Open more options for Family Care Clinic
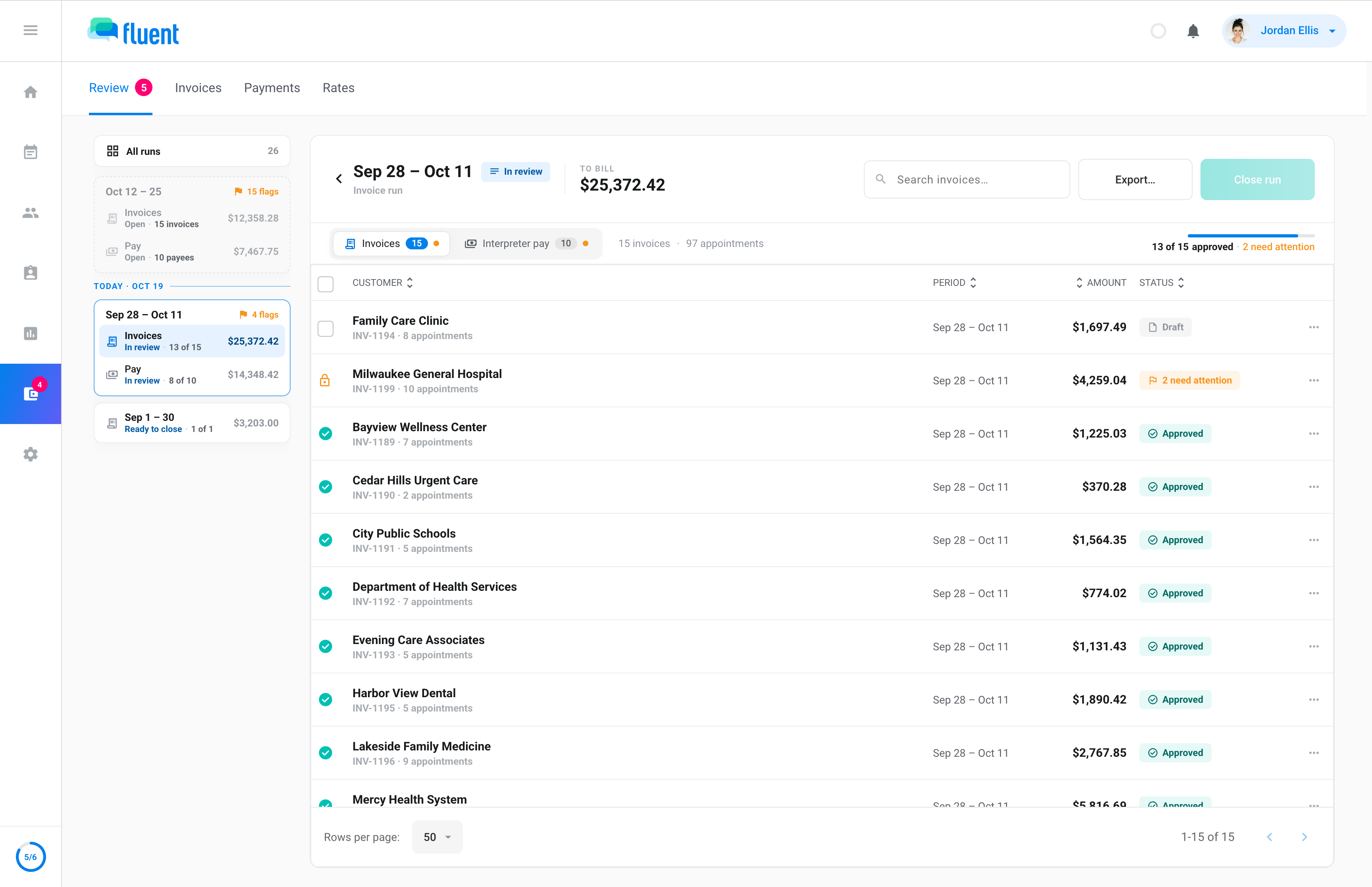Image resolution: width=1372 pixels, height=887 pixels. coord(1313,327)
